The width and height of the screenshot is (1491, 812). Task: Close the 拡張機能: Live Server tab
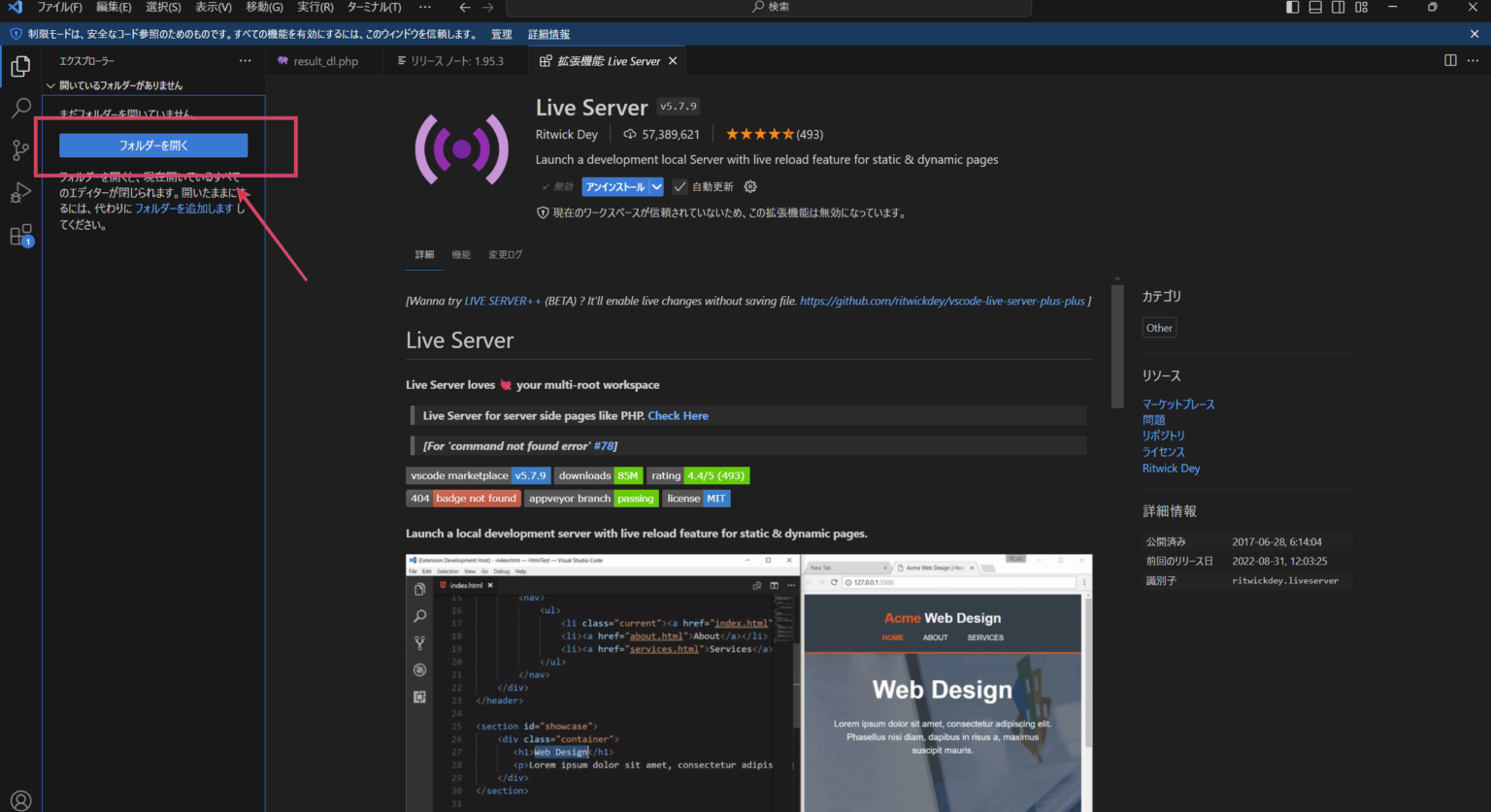673,60
